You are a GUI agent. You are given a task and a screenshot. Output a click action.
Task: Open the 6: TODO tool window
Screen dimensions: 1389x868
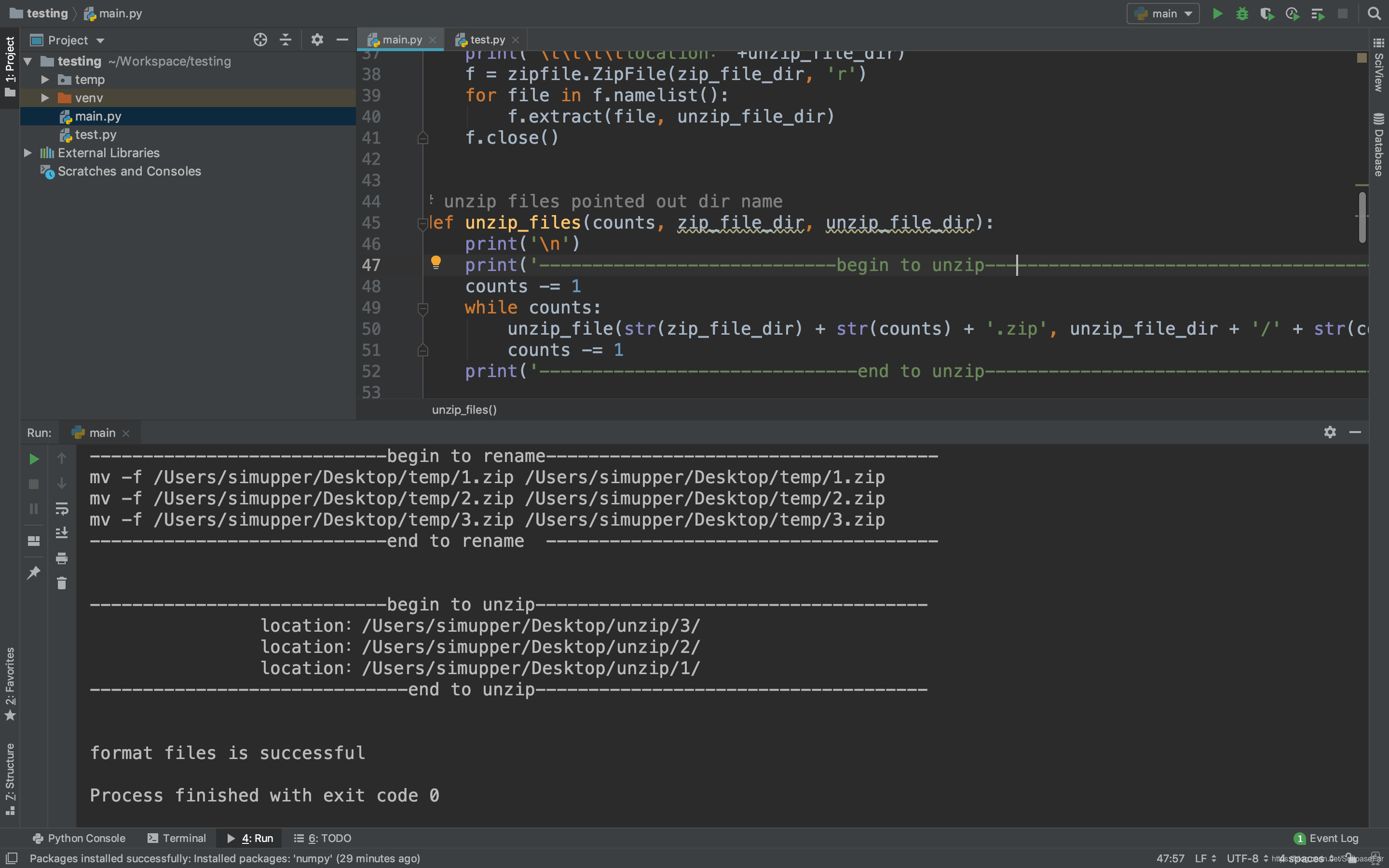323,838
